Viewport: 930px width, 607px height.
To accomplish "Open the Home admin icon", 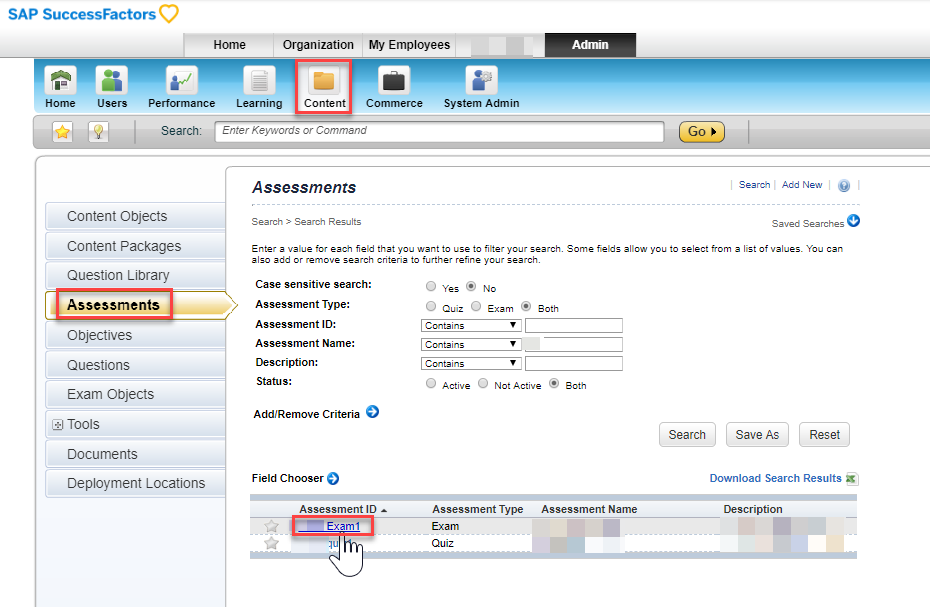I will click(x=60, y=80).
